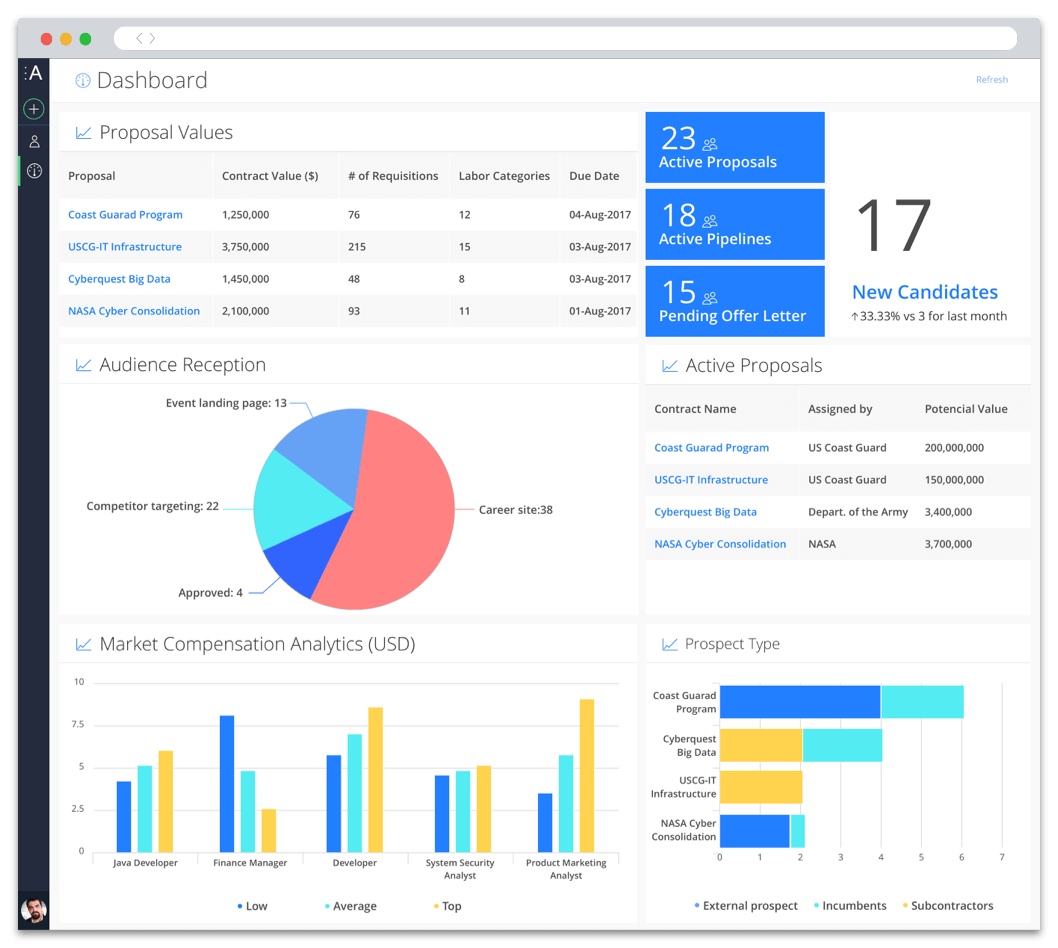Open the person profile icon in sidebar
Viewport: 1058px width, 948px height.
point(34,142)
